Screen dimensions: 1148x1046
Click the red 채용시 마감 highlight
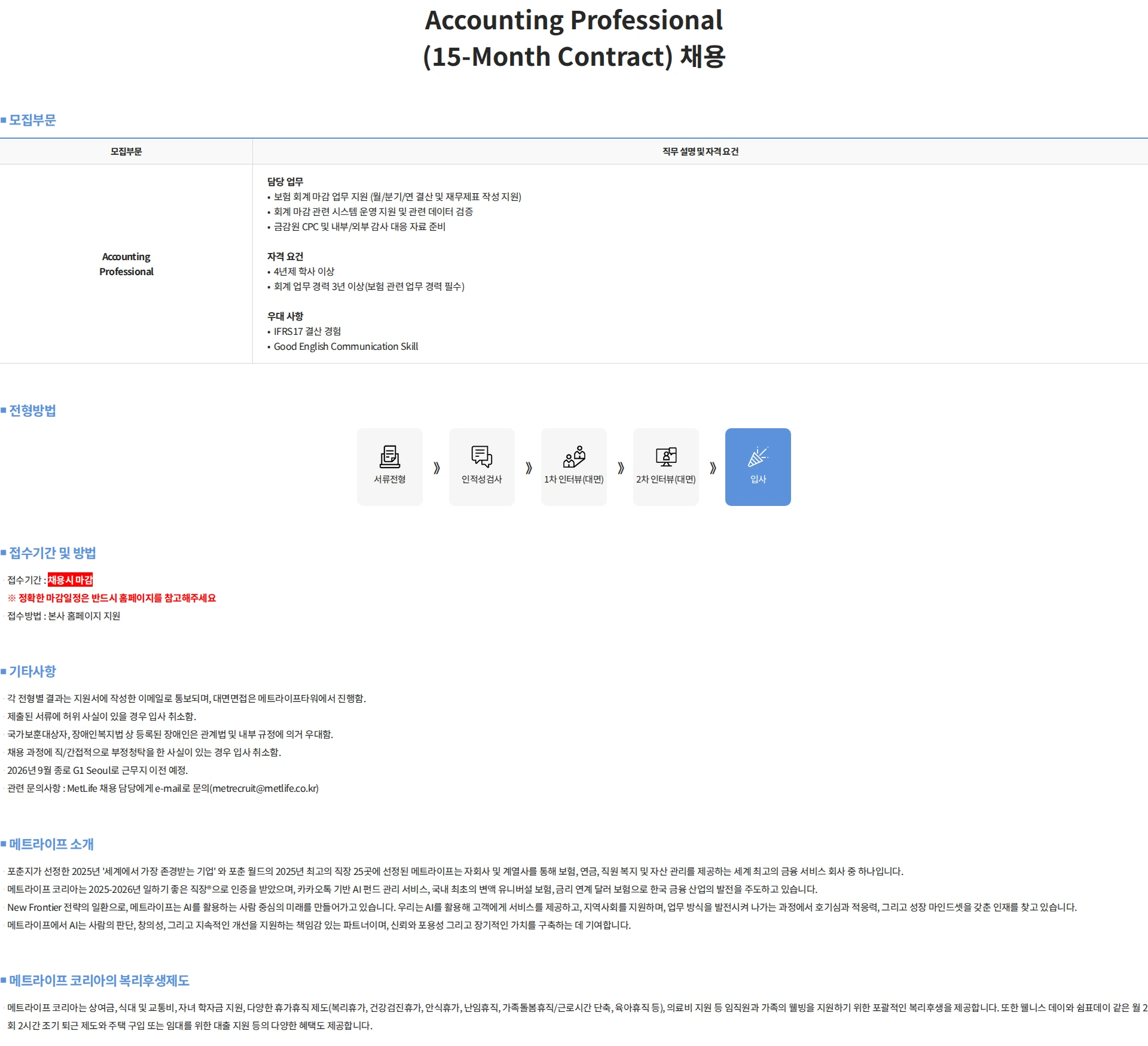point(71,580)
